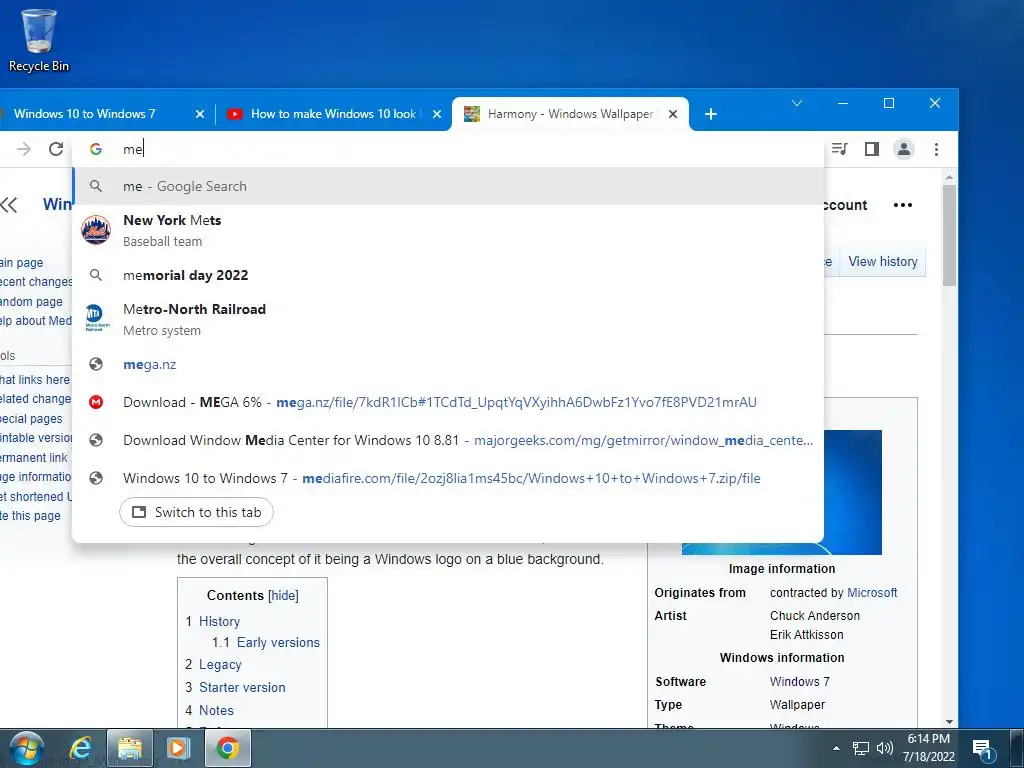Viewport: 1024px width, 768px height.
Task: Click the red MEGA favicon icon
Action: click(x=96, y=402)
